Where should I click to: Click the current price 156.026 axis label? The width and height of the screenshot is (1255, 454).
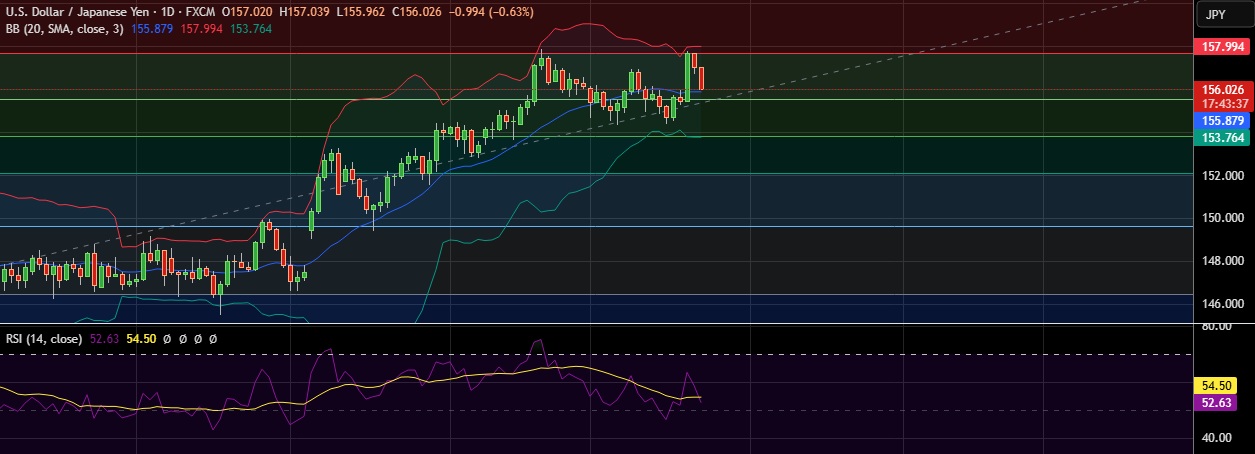(x=1222, y=89)
